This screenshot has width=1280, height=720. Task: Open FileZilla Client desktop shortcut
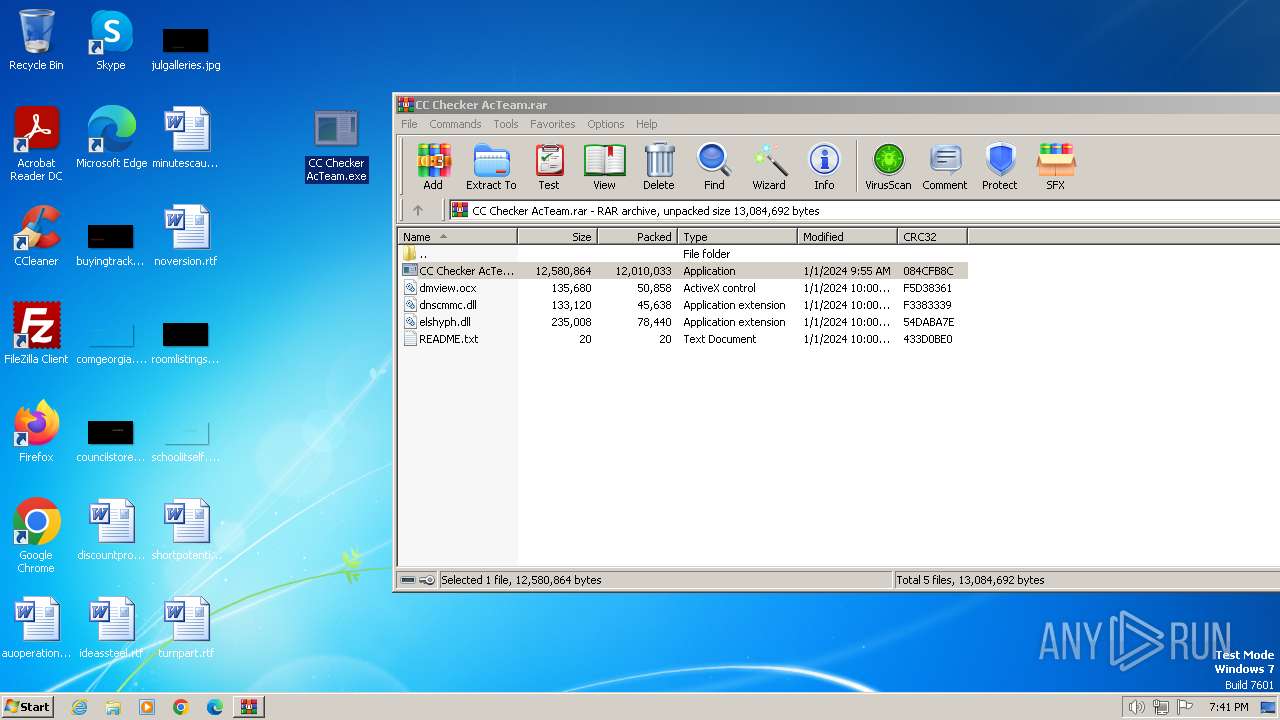[36, 334]
